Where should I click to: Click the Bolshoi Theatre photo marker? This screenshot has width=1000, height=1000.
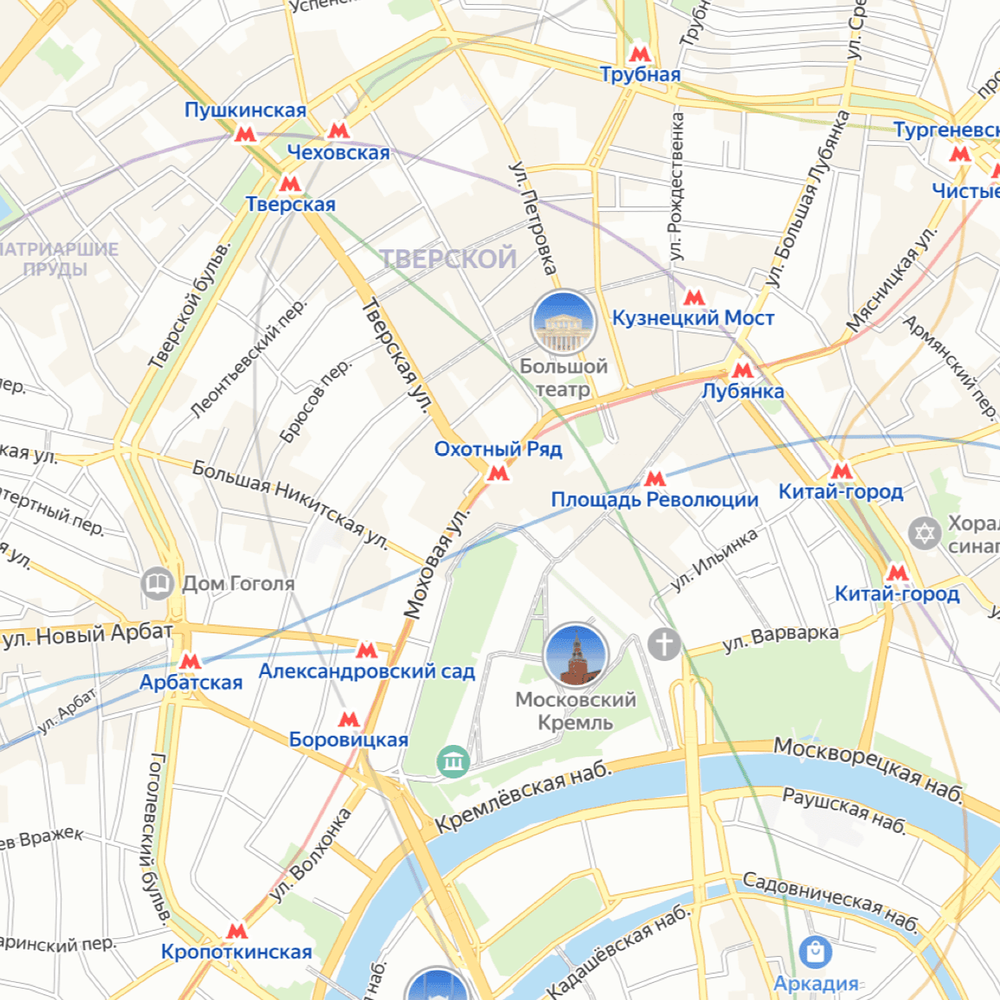coord(564,322)
